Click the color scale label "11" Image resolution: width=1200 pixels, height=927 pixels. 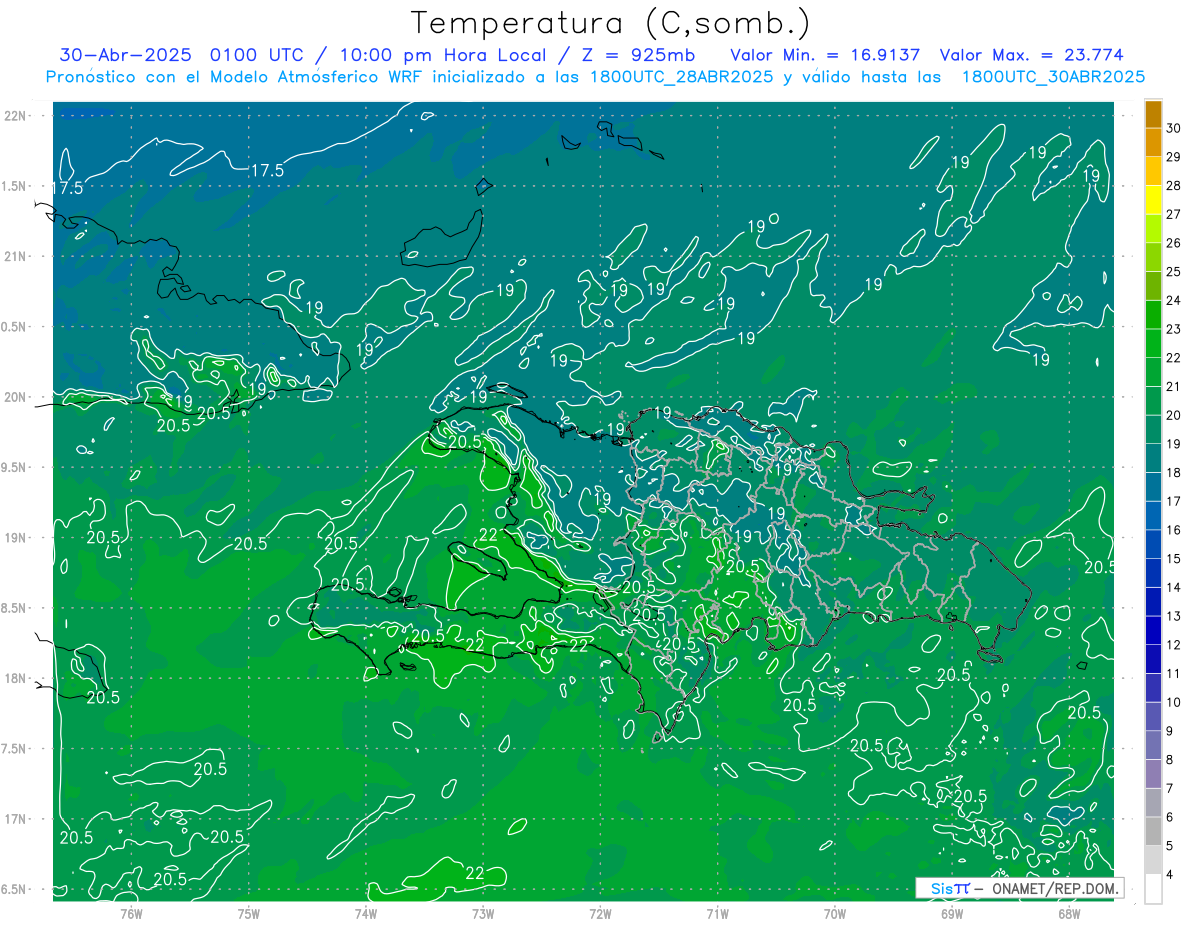(1174, 674)
